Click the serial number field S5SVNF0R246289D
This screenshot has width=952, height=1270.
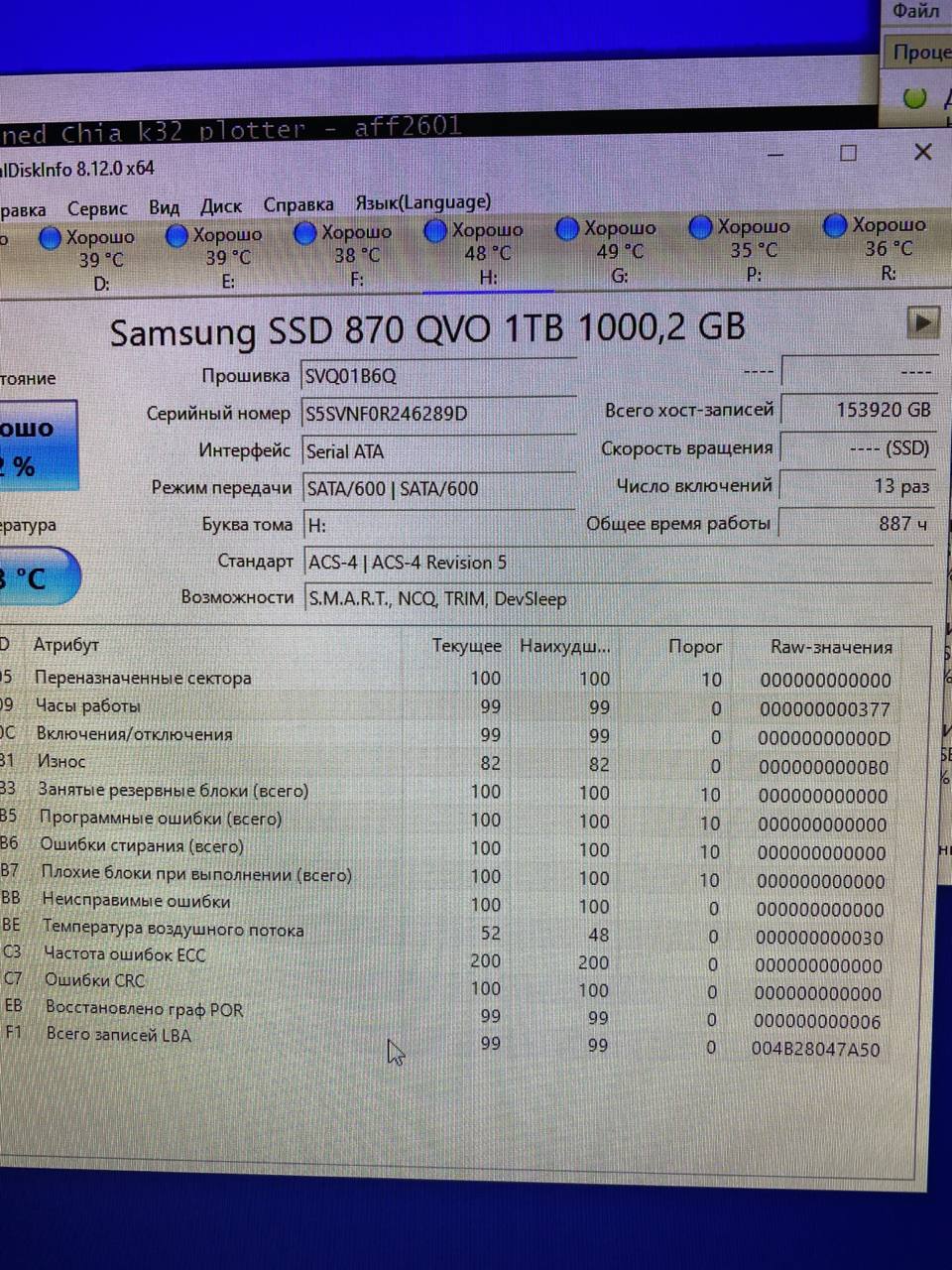(x=438, y=413)
